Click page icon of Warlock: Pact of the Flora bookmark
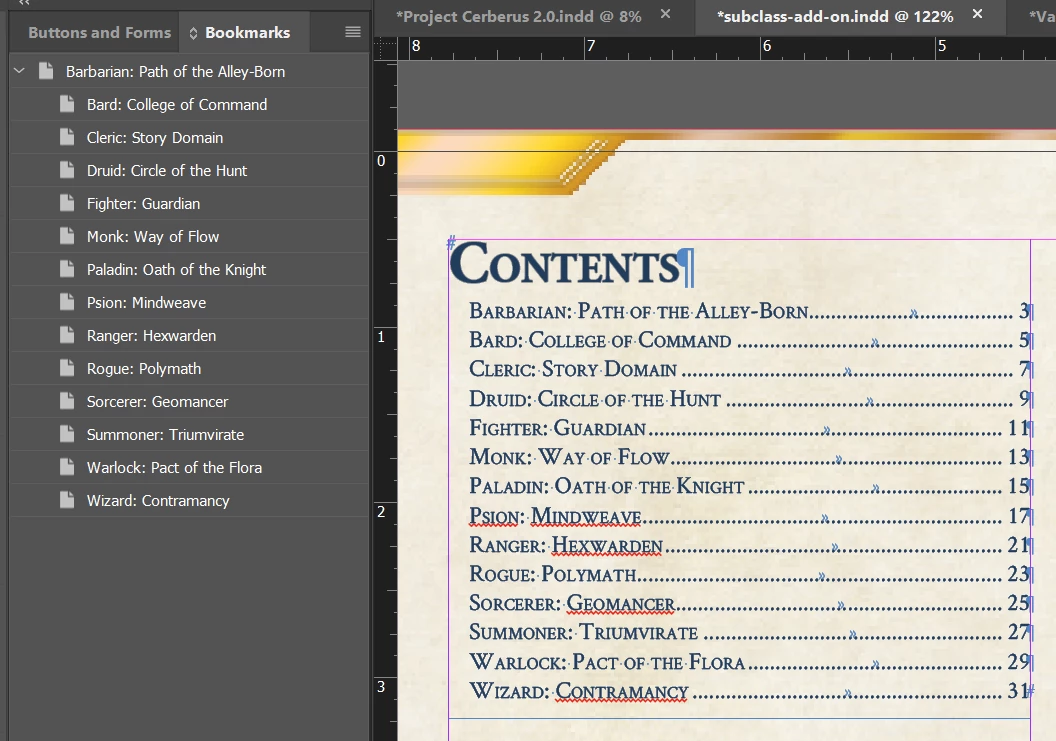 (x=67, y=467)
